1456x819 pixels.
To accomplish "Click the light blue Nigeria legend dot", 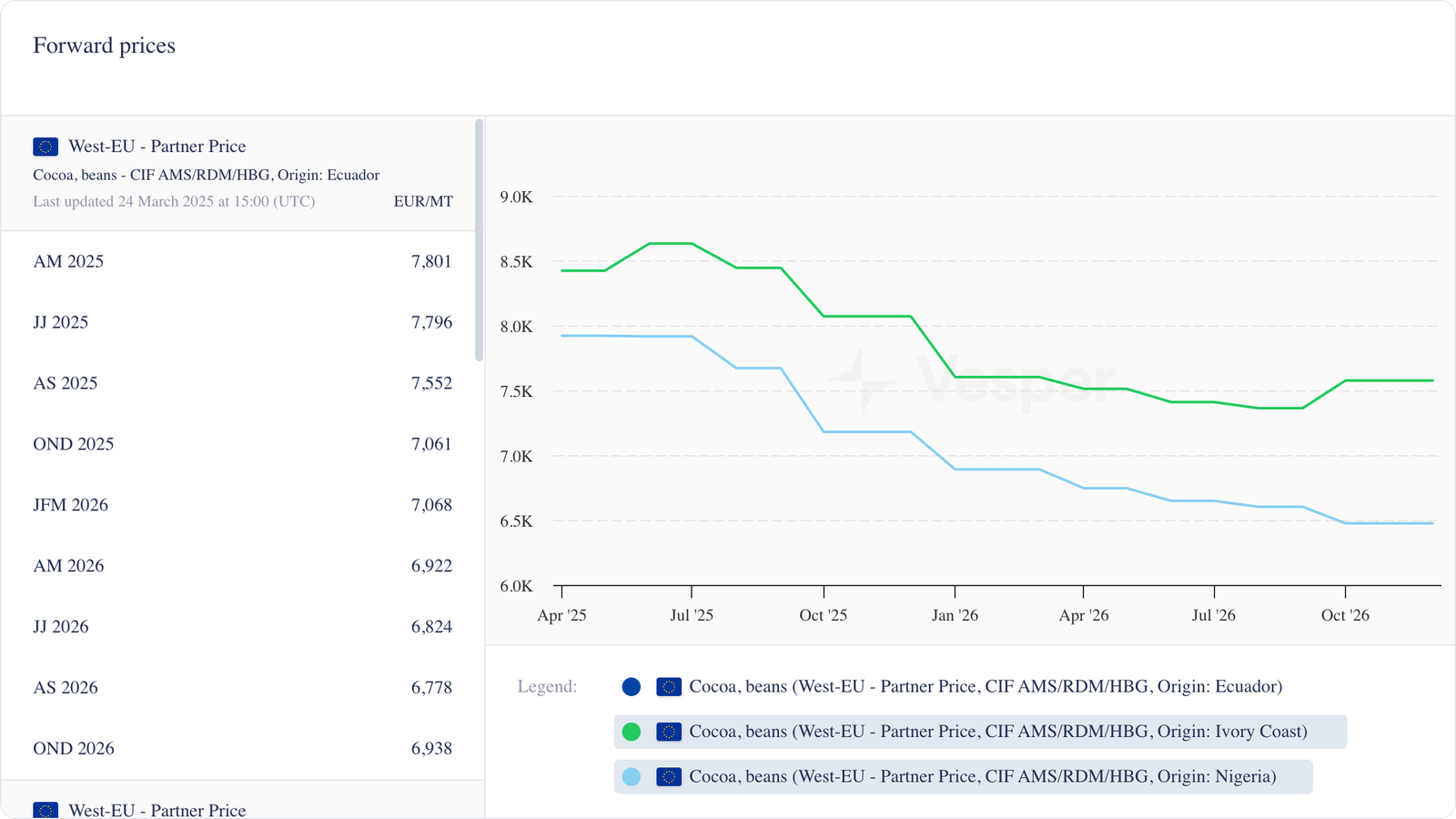I will point(631,777).
